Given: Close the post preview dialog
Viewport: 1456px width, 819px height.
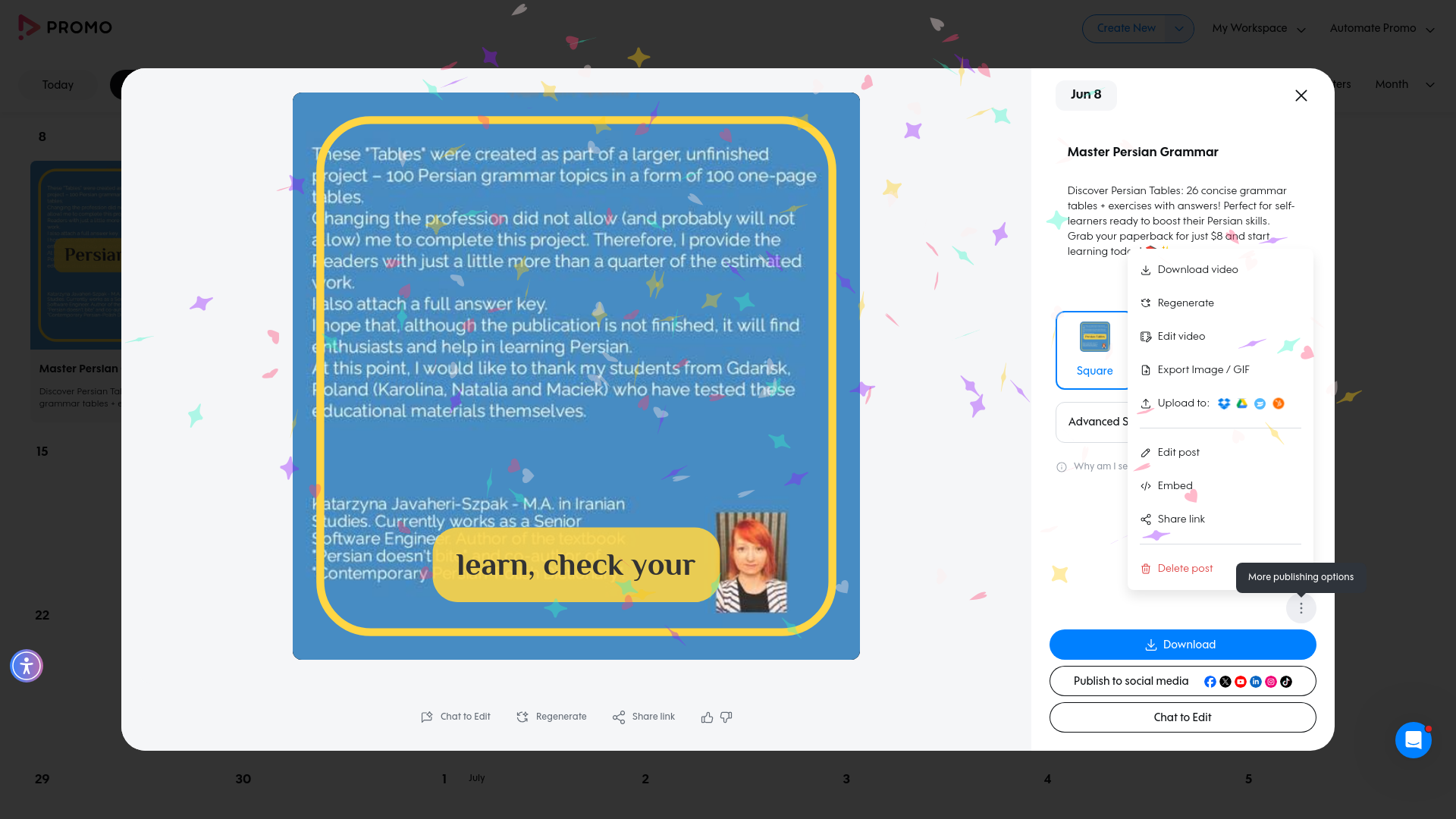Looking at the screenshot, I should point(1301,96).
